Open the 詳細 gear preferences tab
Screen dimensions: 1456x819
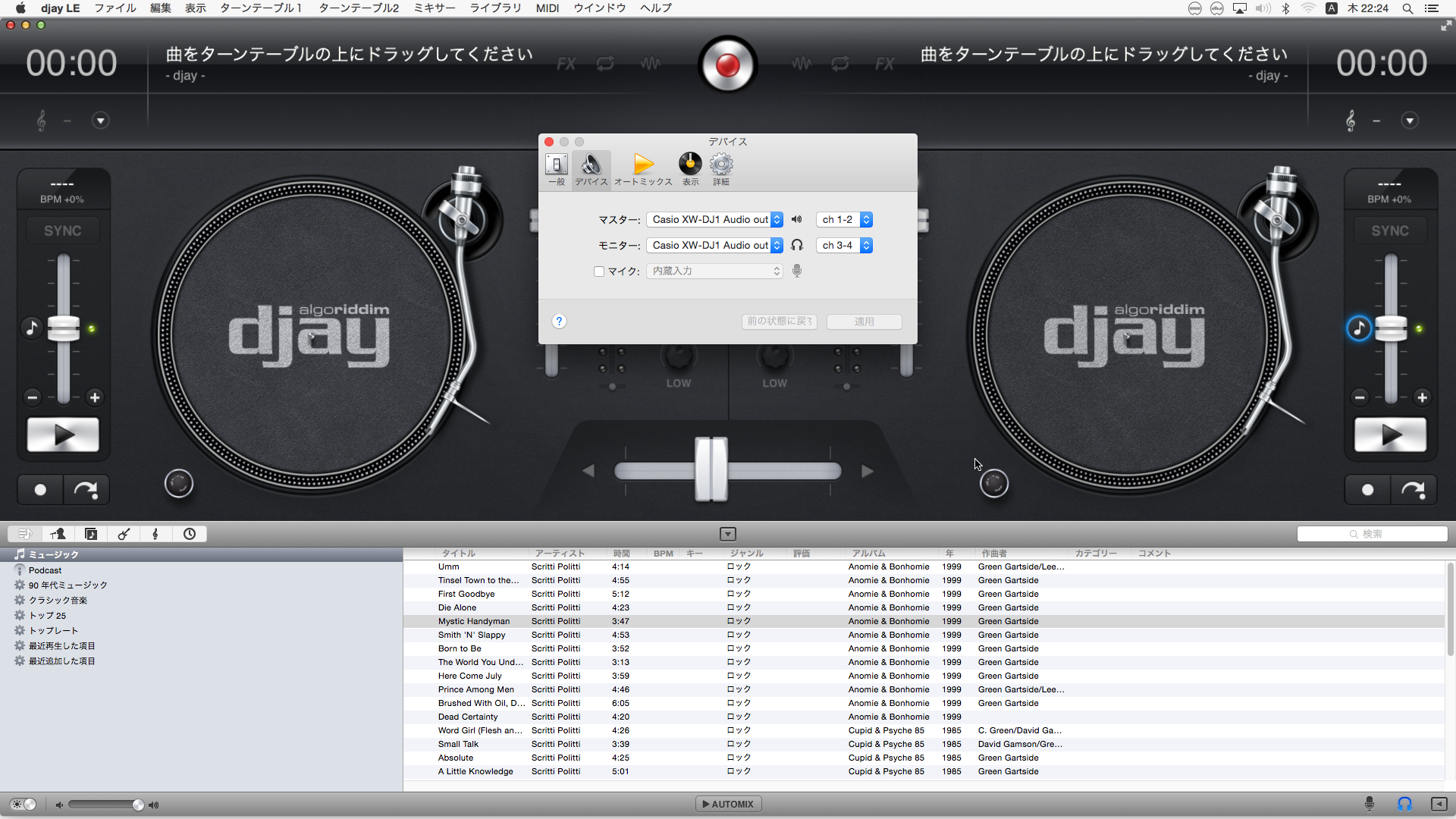721,169
